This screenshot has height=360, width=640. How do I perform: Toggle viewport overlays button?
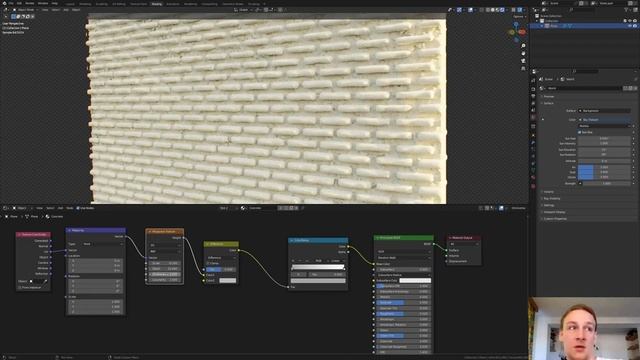point(470,10)
